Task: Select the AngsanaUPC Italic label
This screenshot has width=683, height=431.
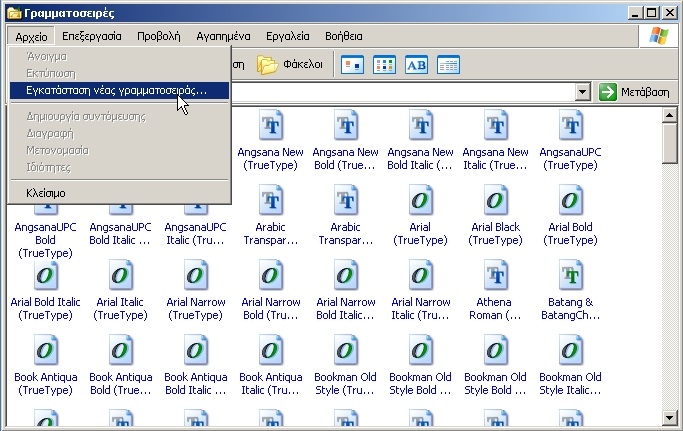Action: coord(195,234)
